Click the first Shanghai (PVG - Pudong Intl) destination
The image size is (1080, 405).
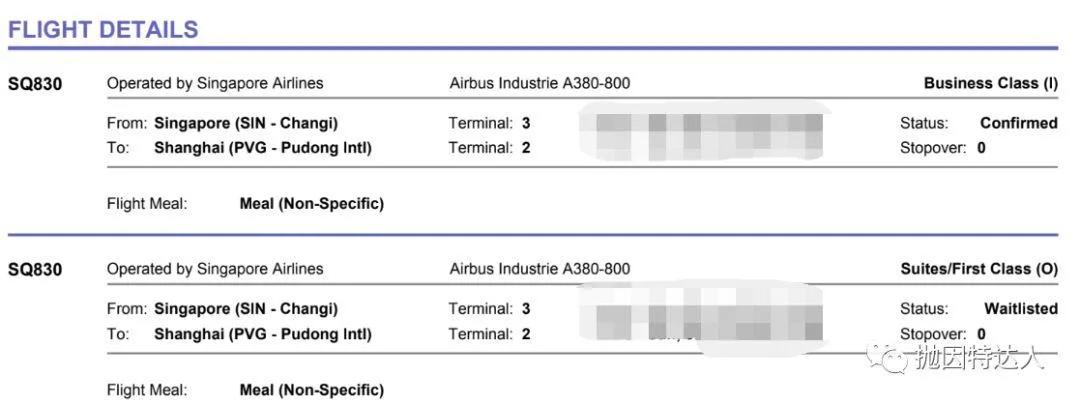pos(262,148)
